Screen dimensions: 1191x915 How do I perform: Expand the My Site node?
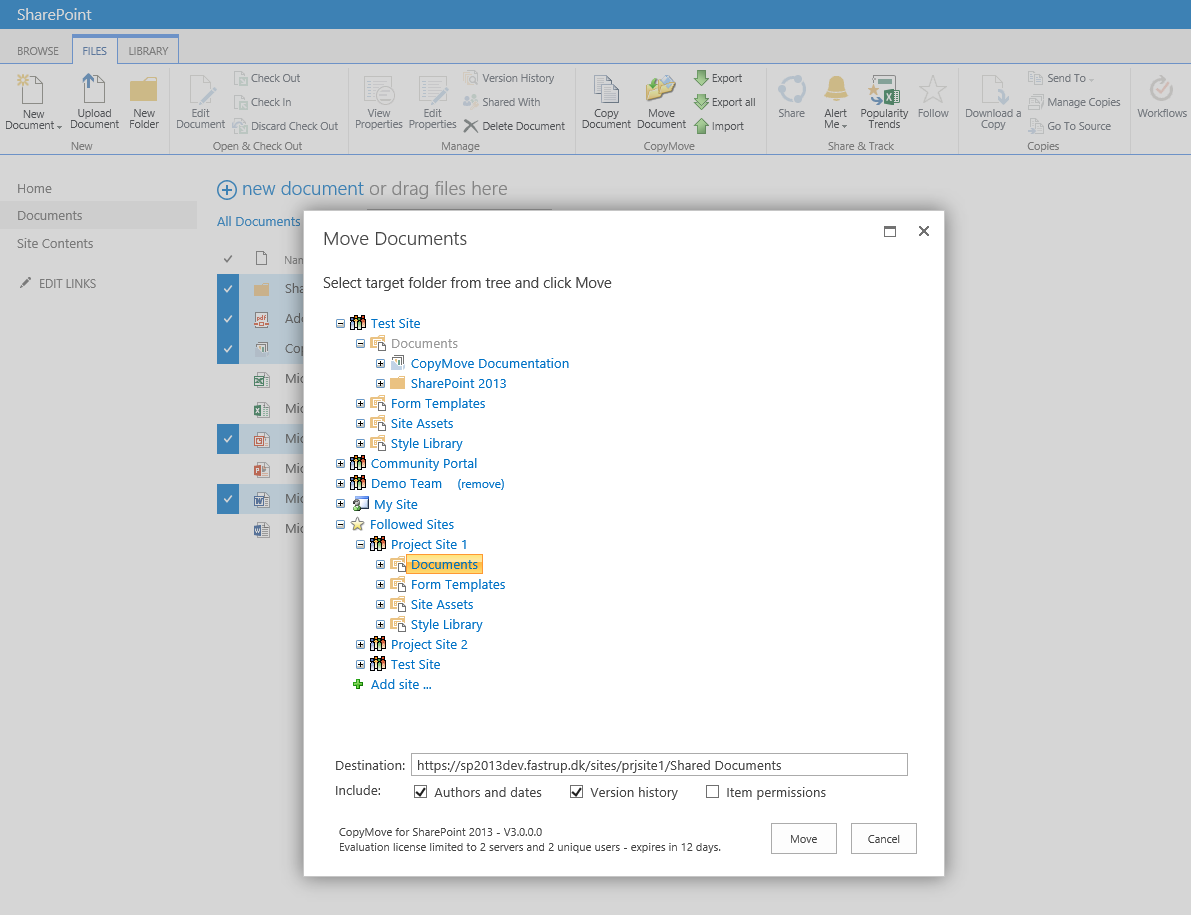tap(340, 503)
